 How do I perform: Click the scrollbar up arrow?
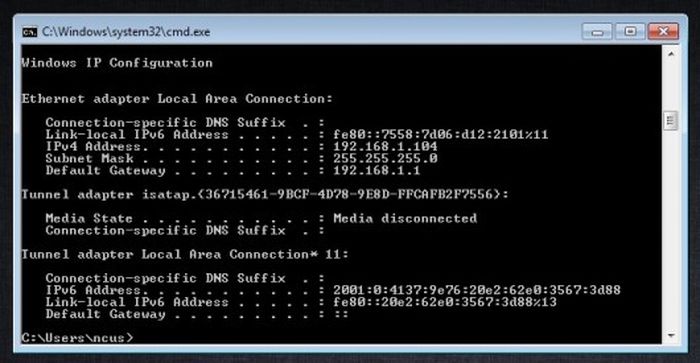click(x=671, y=54)
